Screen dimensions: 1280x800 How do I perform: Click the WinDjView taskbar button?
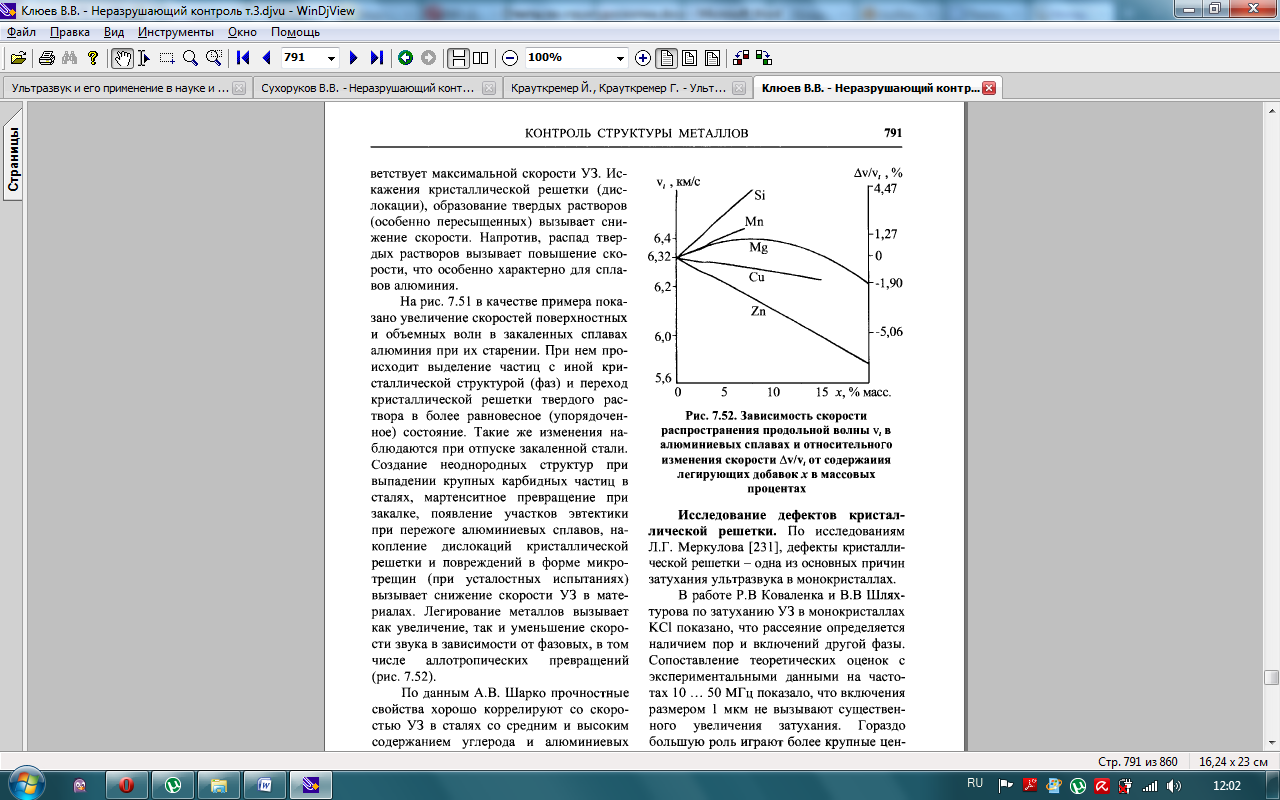click(312, 785)
